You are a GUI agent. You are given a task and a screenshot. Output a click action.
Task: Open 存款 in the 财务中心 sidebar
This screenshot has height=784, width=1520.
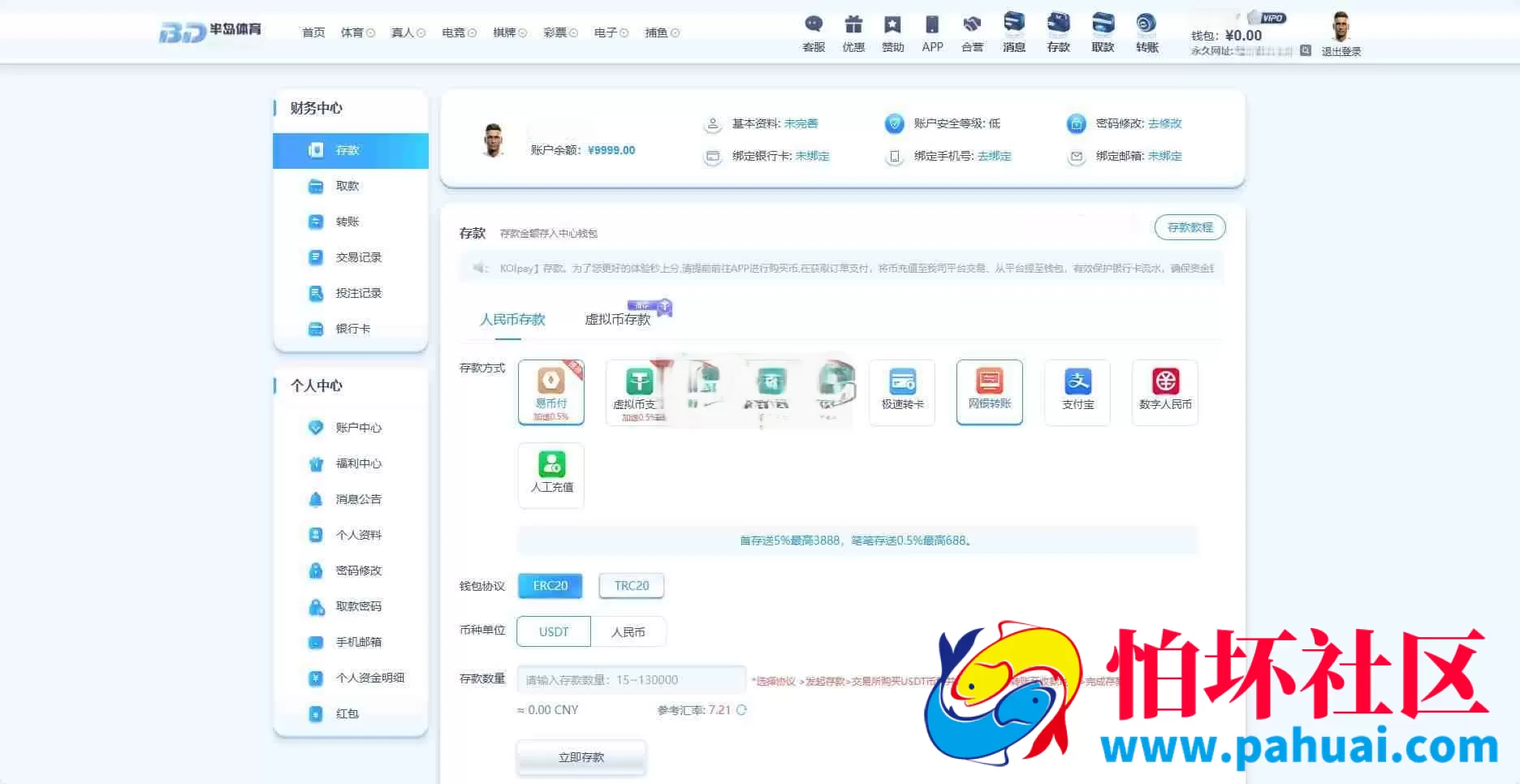coord(351,150)
